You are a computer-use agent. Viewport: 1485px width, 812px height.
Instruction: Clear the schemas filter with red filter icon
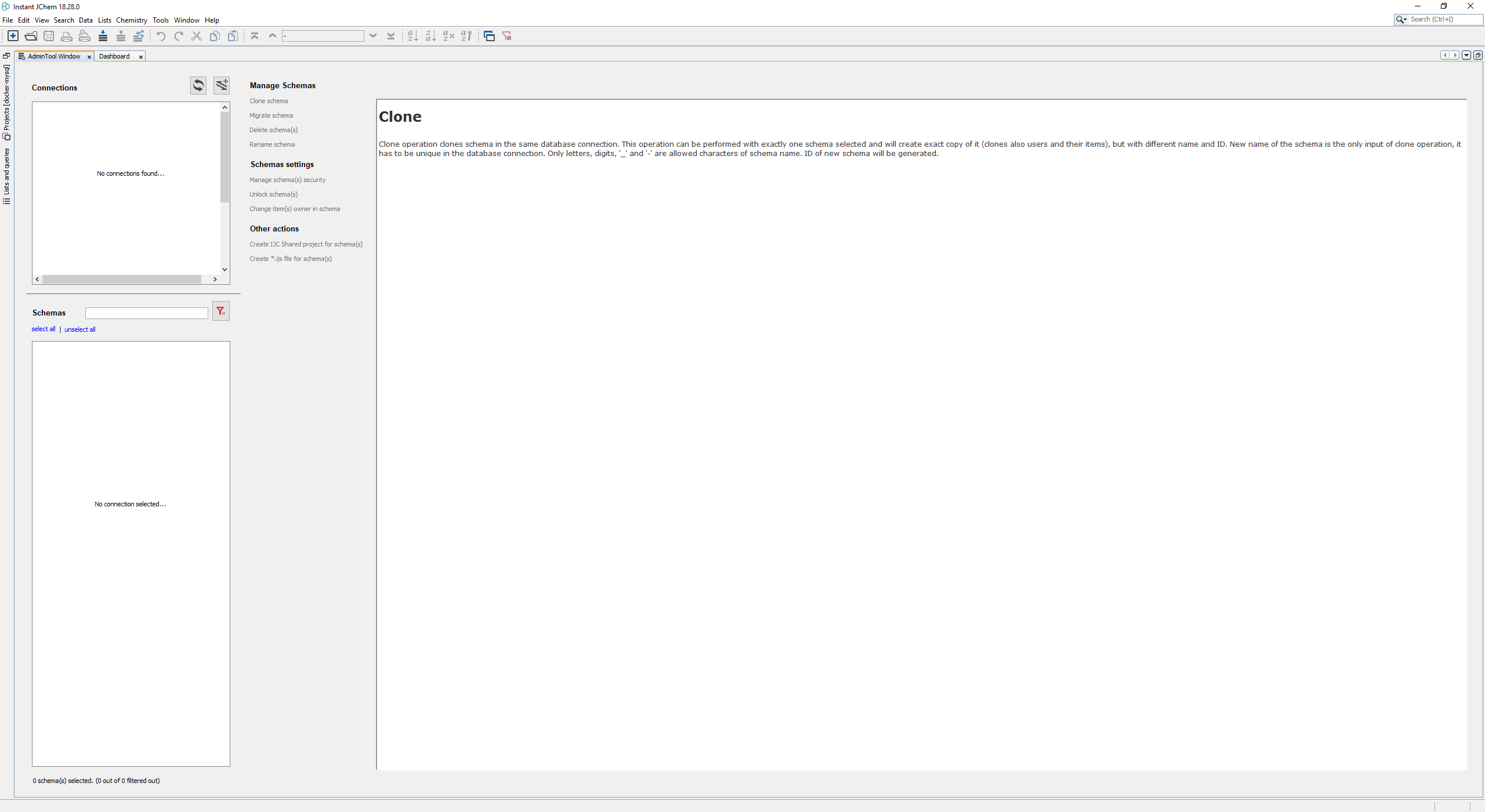220,311
